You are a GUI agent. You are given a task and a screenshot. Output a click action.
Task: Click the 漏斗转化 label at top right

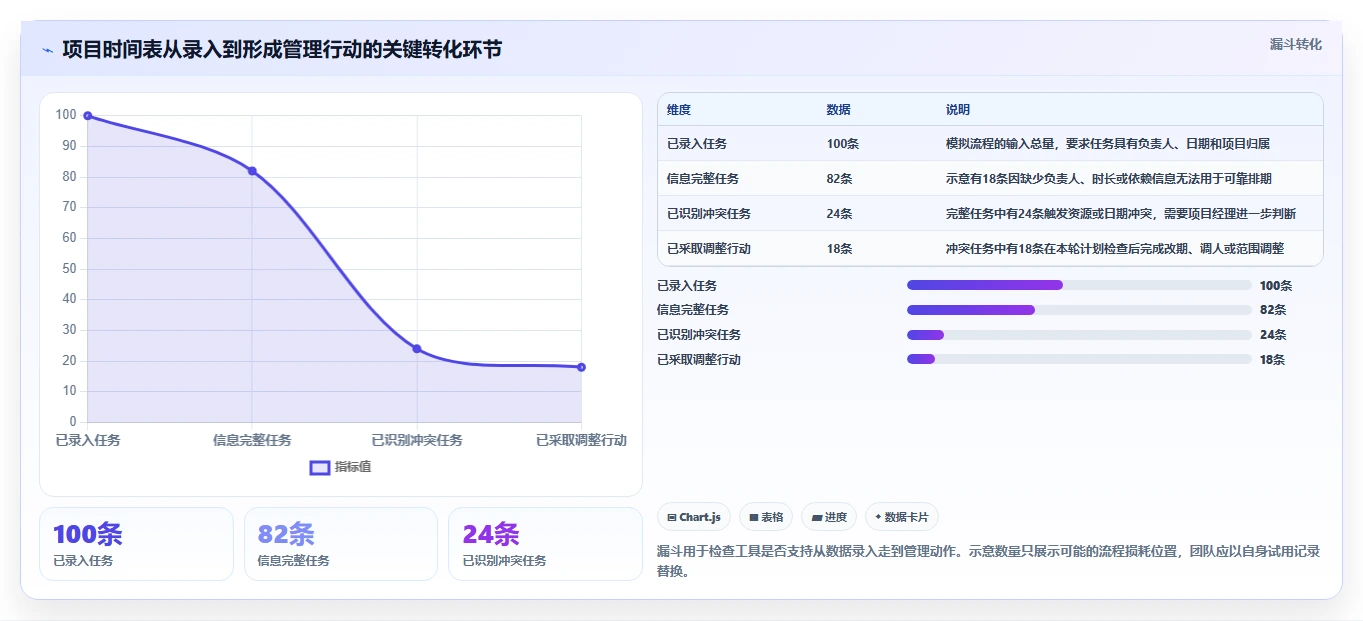tap(1296, 44)
